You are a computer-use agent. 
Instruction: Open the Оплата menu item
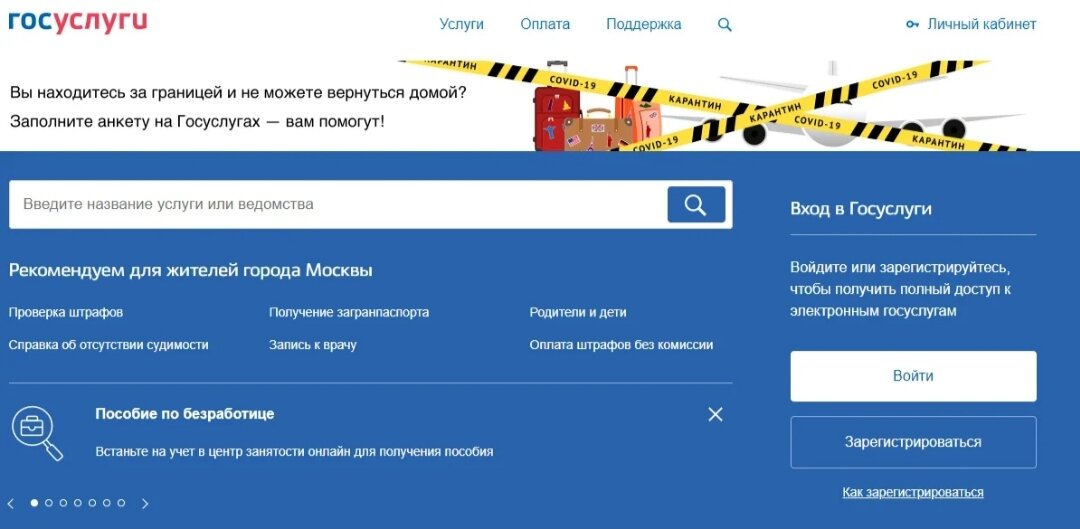545,24
